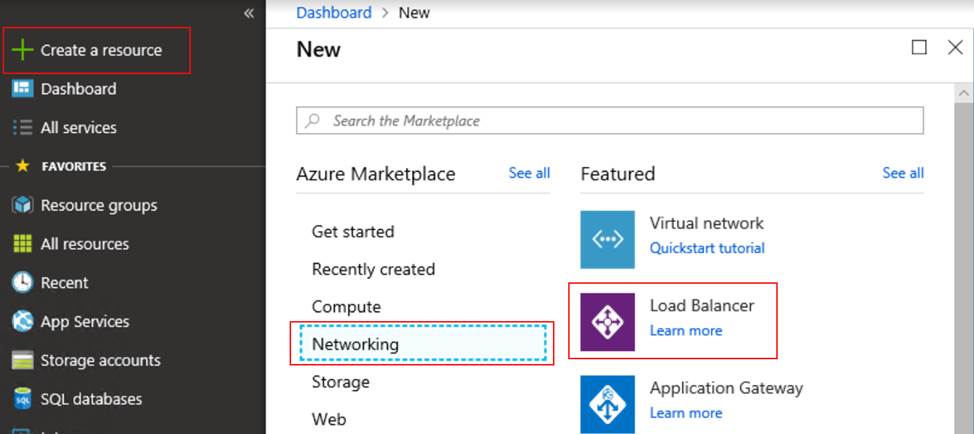Click the All services list icon
This screenshot has height=434, width=974.
[22, 128]
